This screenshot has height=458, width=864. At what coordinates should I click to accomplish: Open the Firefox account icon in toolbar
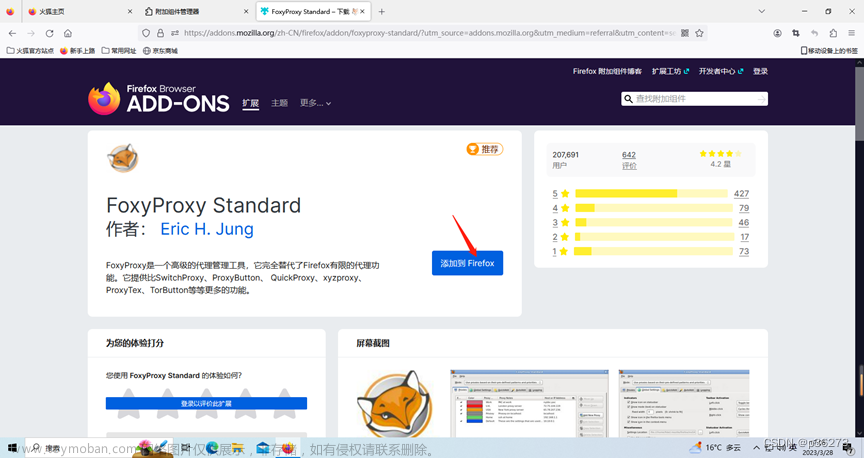click(x=777, y=33)
